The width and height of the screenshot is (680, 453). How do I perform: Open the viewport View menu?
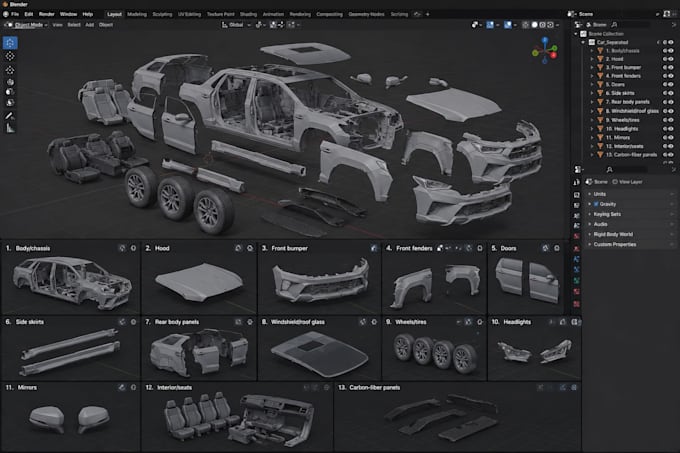tap(57, 25)
